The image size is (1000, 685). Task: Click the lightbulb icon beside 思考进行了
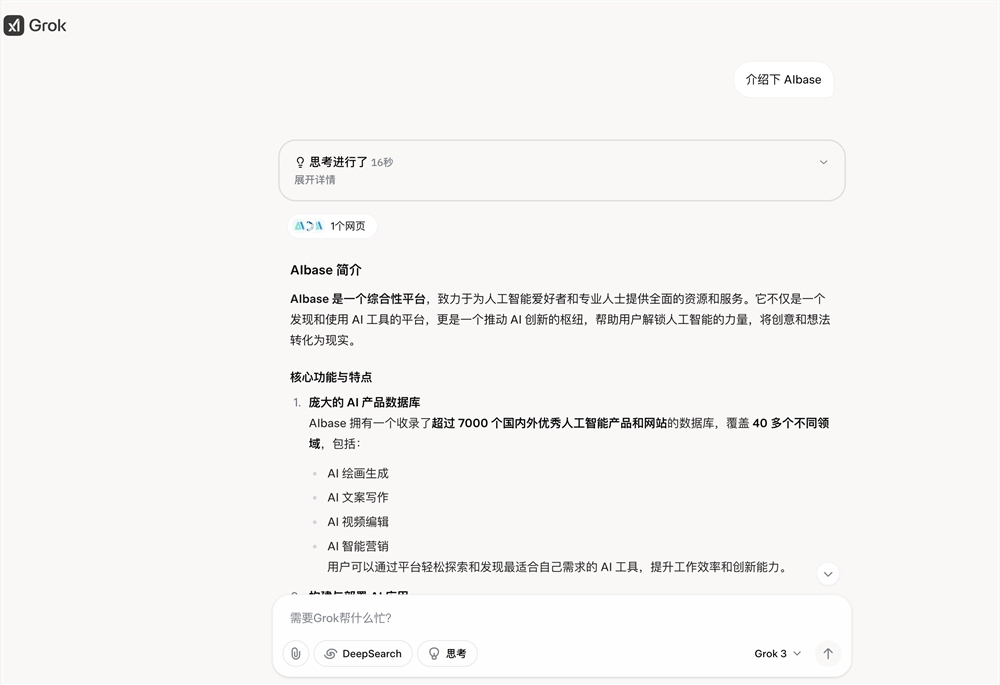pos(298,161)
